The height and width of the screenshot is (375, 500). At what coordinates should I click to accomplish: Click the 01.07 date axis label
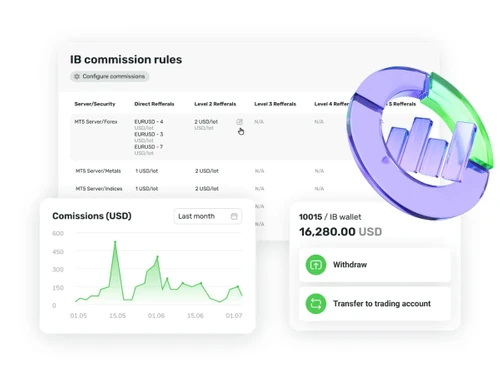click(x=234, y=316)
